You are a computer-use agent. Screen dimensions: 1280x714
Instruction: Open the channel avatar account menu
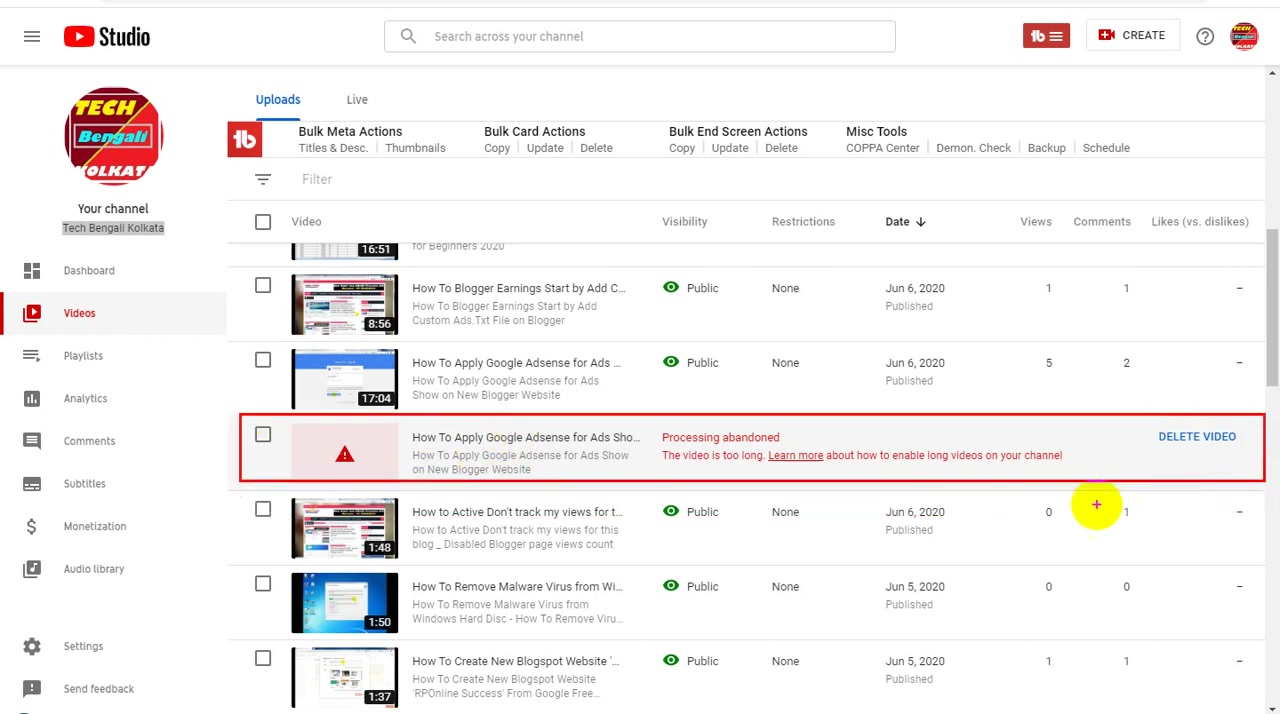(1244, 36)
